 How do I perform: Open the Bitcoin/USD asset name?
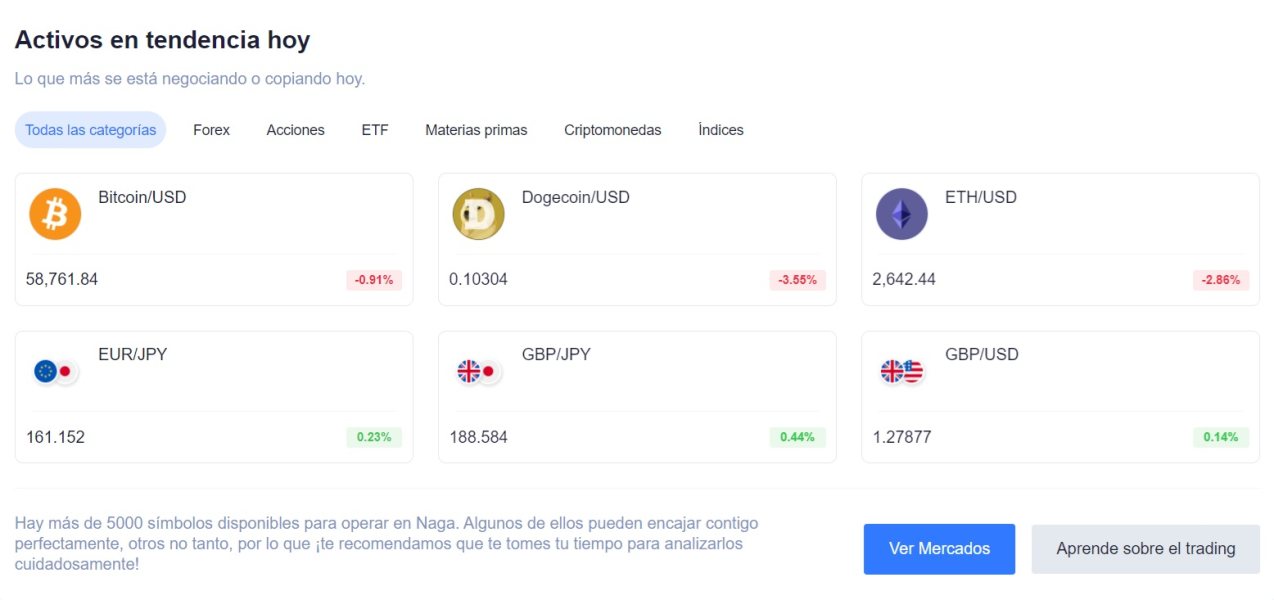pos(142,197)
